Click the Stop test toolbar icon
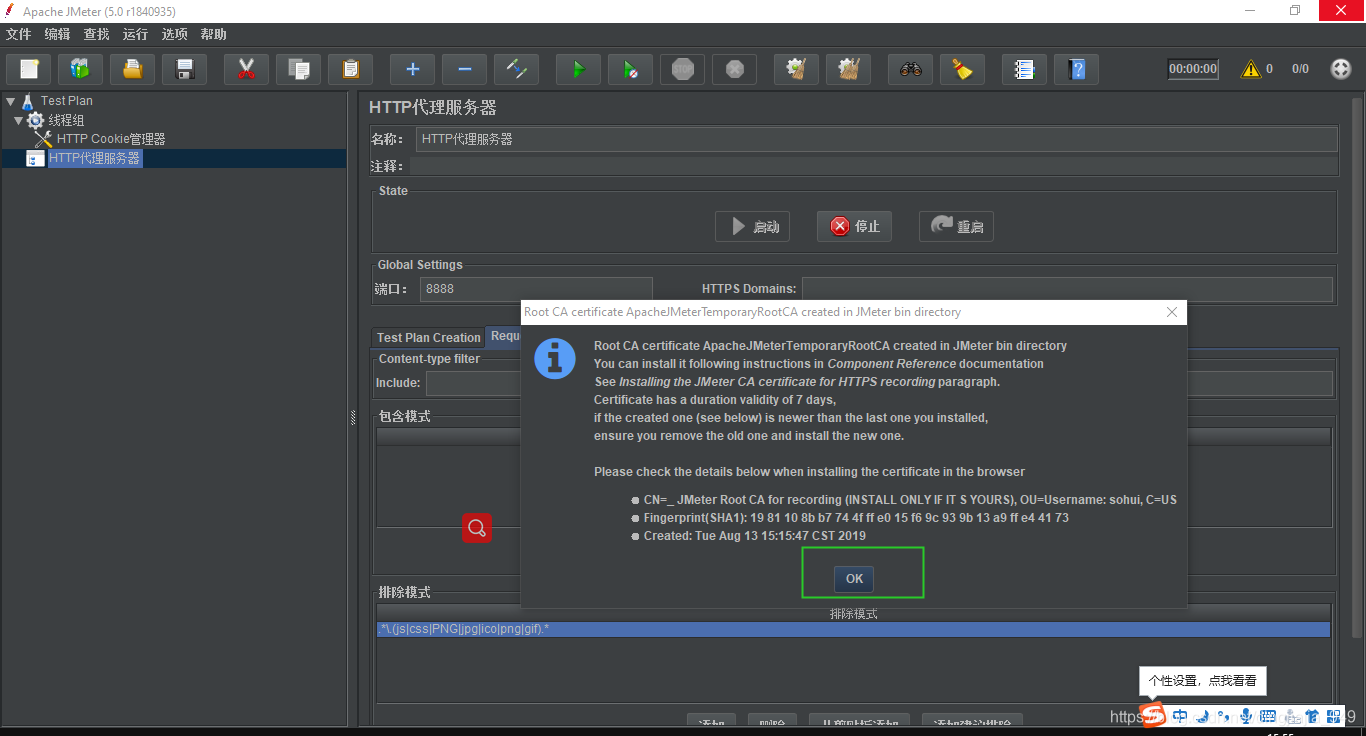Viewport: 1366px width, 736px height. 682,69
